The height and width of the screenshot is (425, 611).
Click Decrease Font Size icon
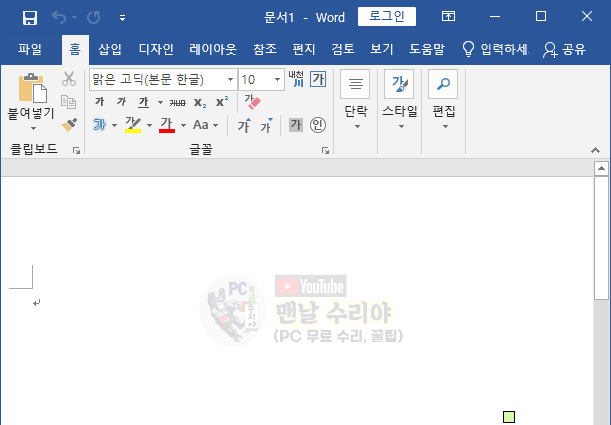click(x=267, y=125)
